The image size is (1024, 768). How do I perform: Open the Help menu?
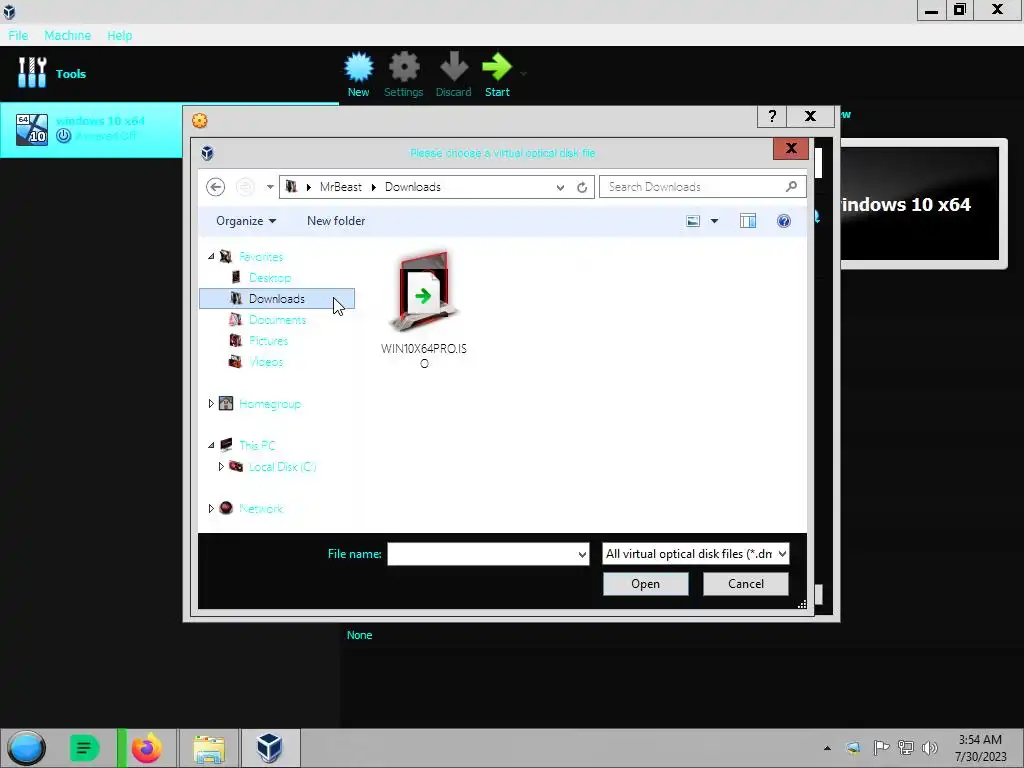[120, 35]
